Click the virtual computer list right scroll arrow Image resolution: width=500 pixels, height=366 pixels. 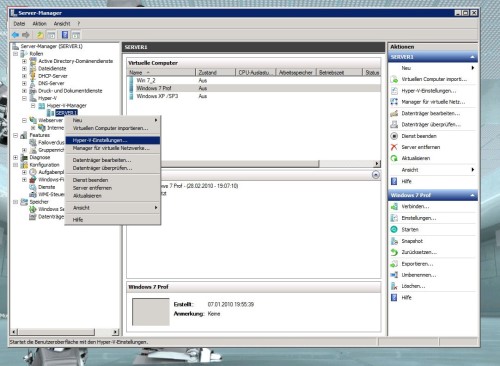point(377,164)
